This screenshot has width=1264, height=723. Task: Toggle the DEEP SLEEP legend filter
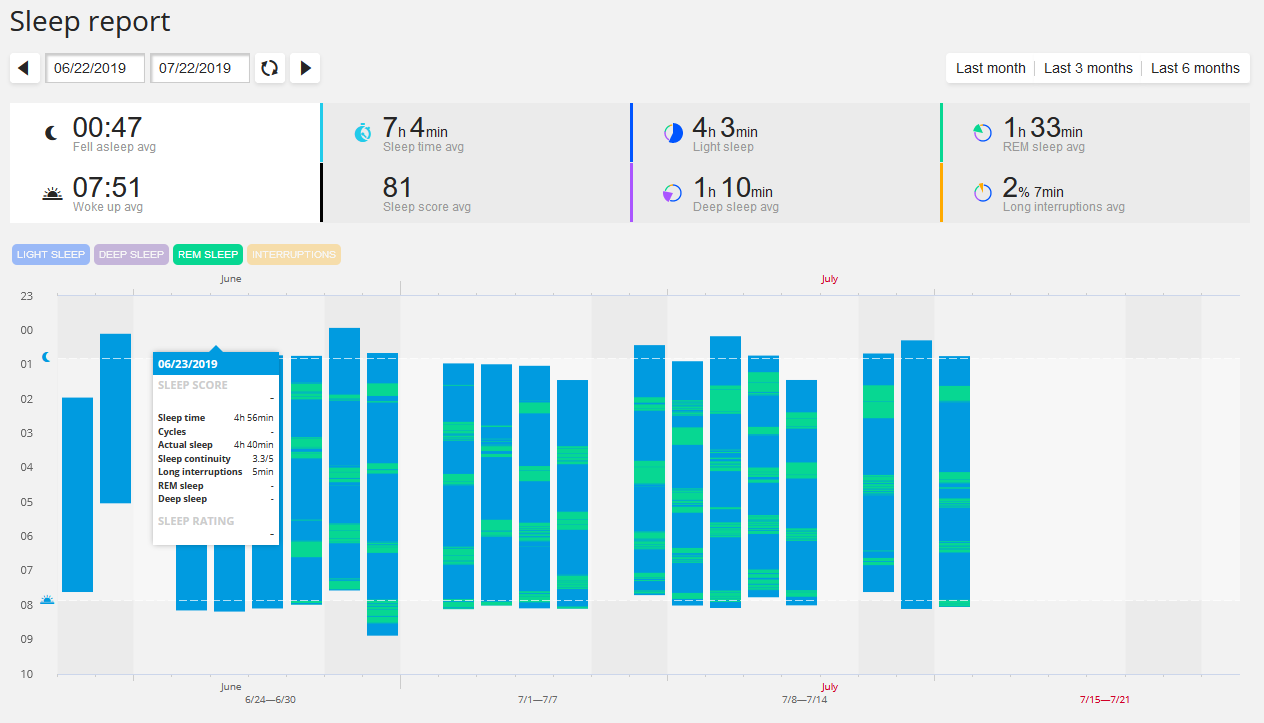pyautogui.click(x=131, y=254)
